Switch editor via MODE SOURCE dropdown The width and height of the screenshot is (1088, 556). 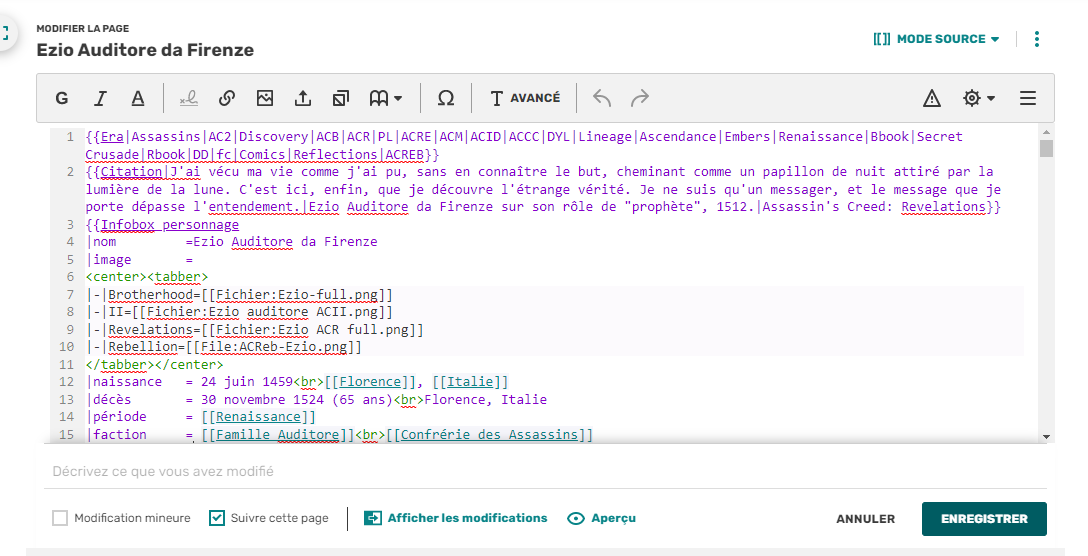pyautogui.click(x=936, y=39)
